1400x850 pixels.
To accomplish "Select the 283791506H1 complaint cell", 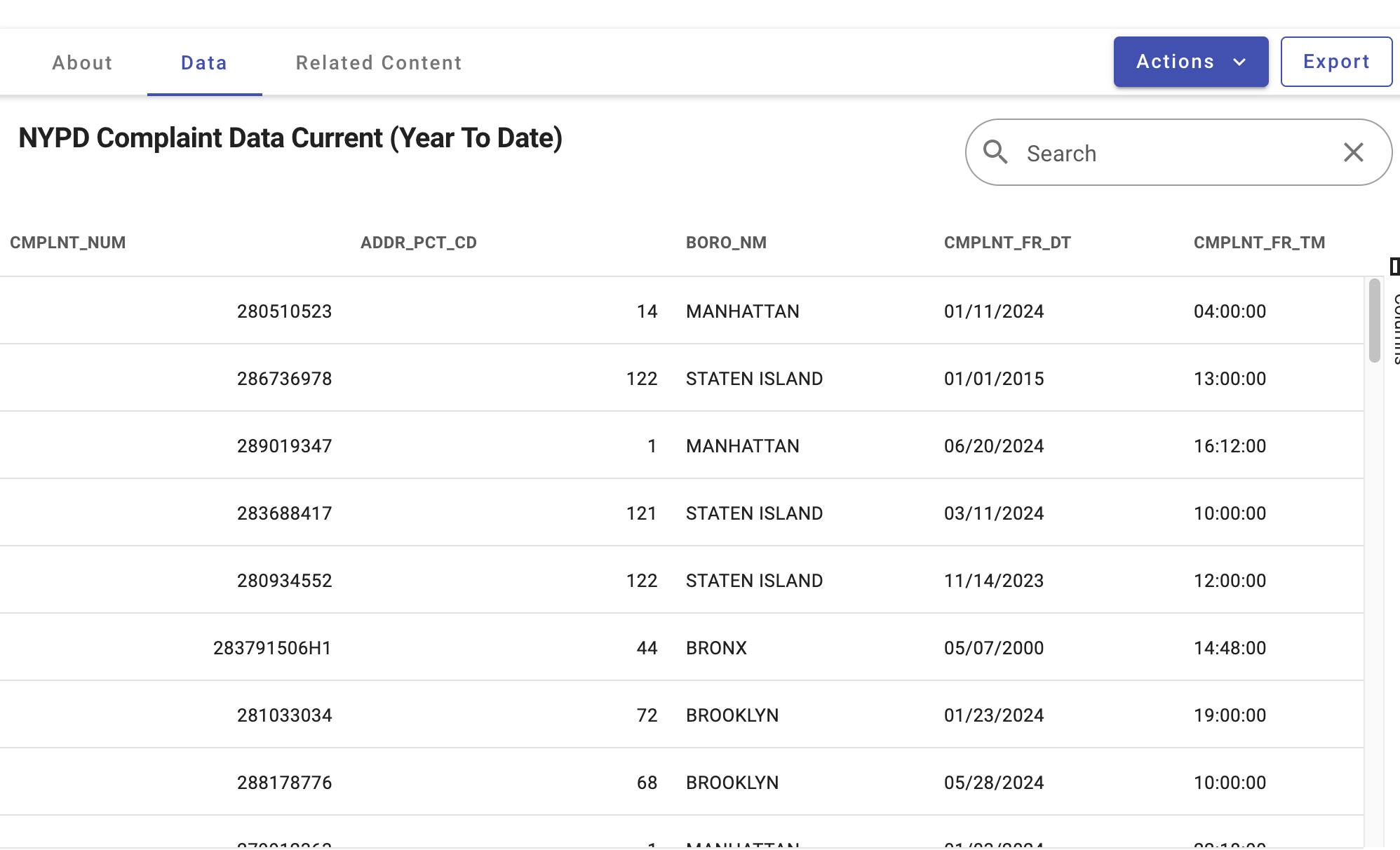I will [272, 648].
